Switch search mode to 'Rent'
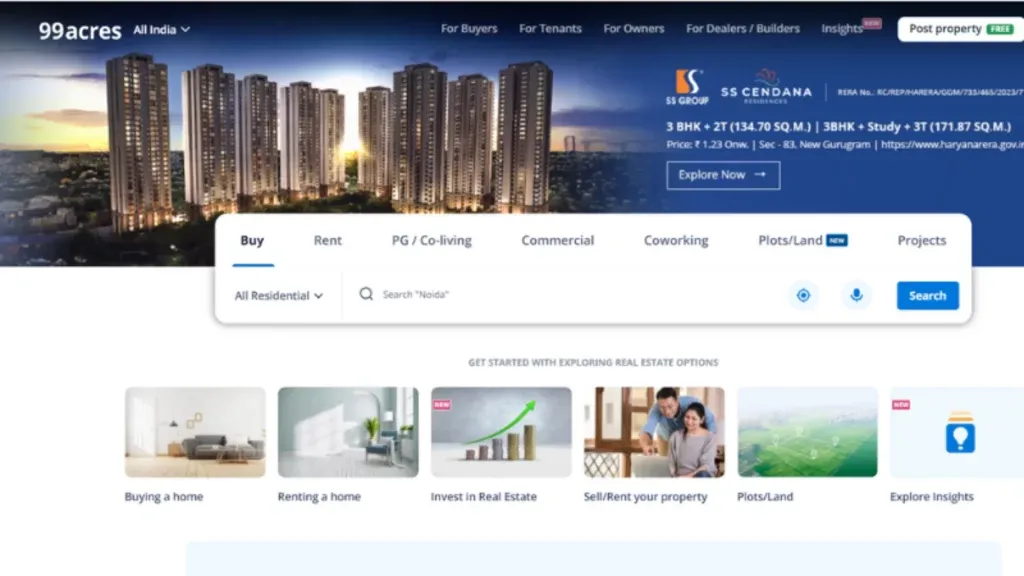Screen dimensions: 1024x576 [327, 240]
